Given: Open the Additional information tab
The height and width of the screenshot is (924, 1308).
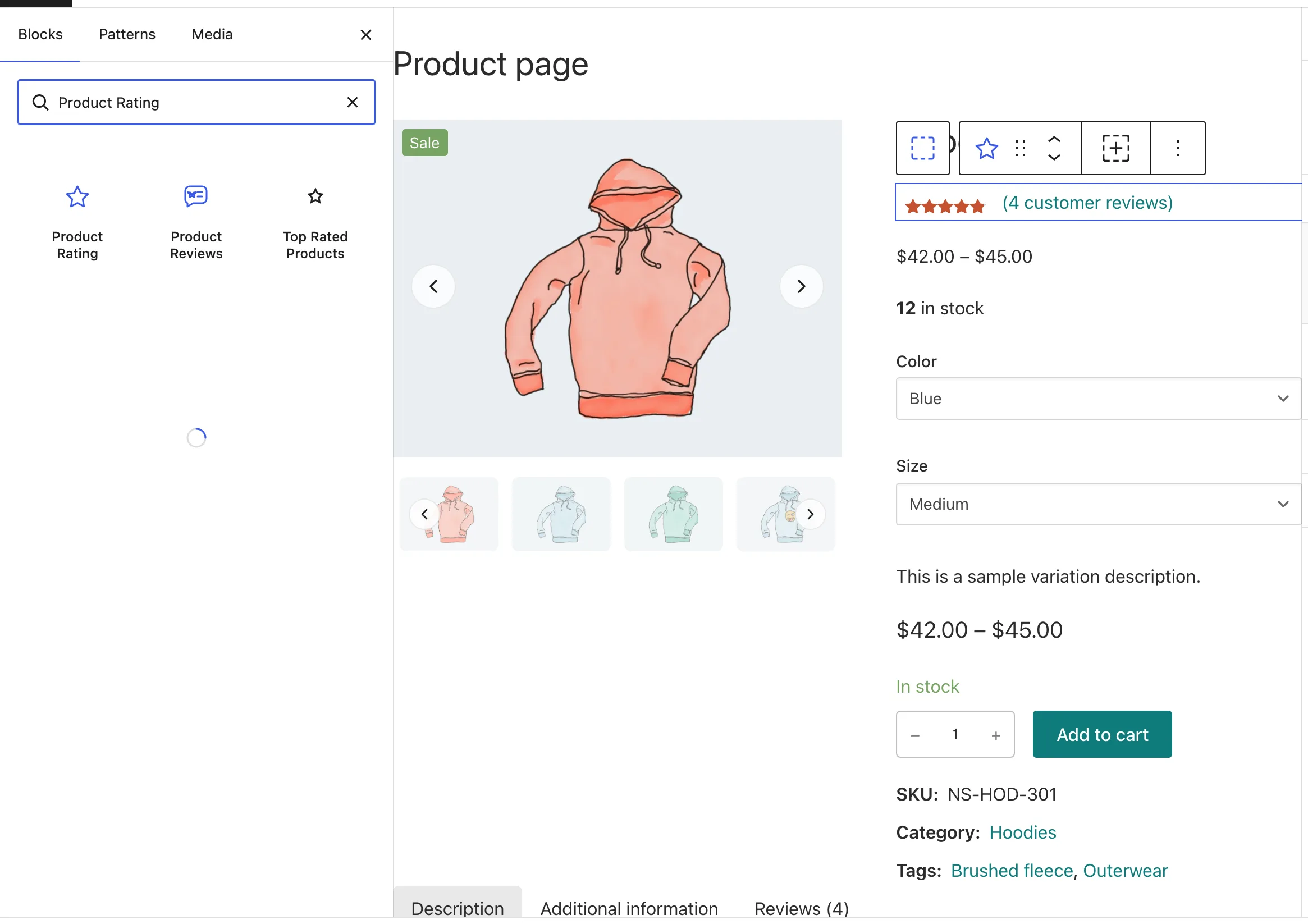Looking at the screenshot, I should [629, 908].
